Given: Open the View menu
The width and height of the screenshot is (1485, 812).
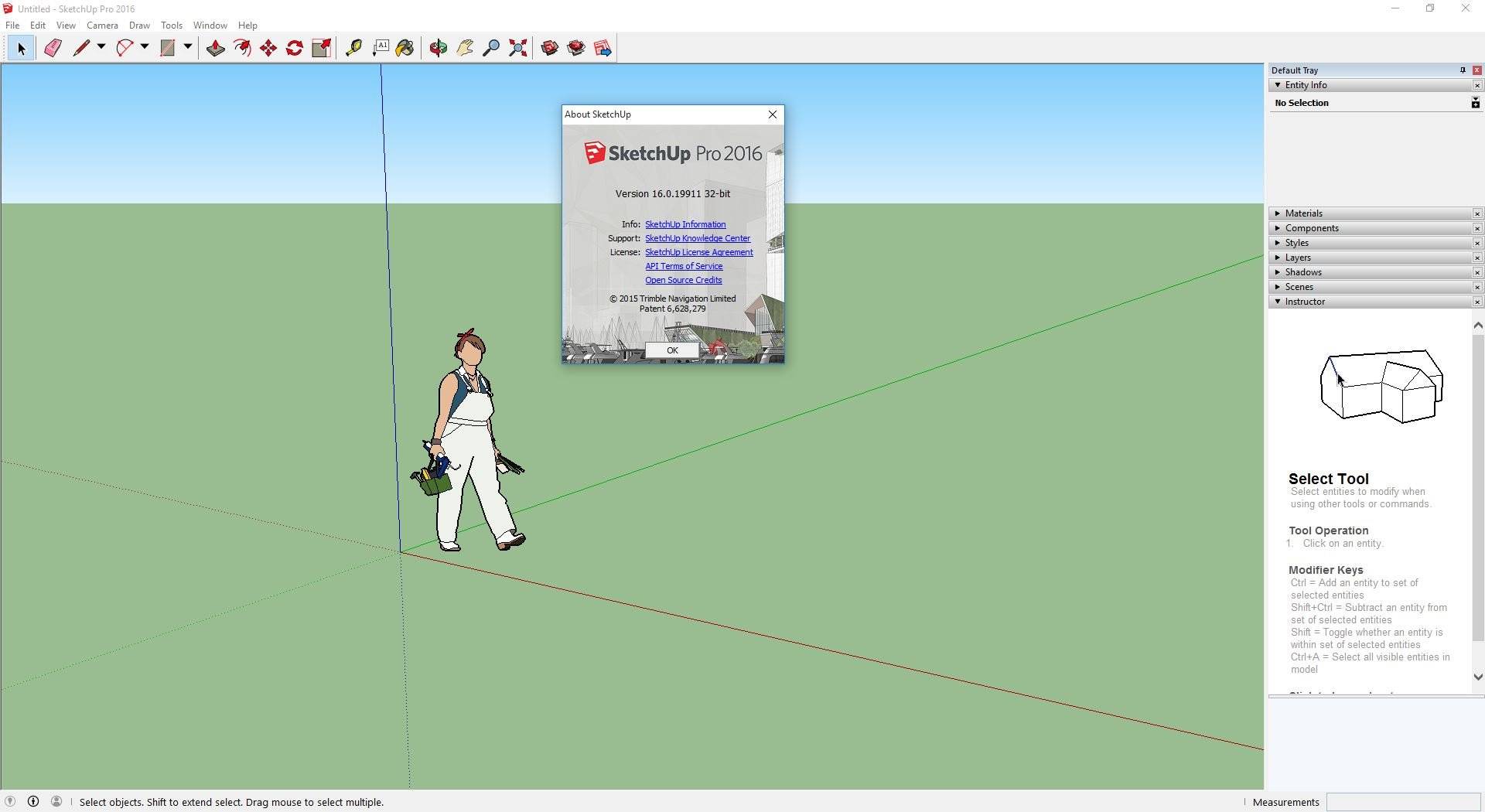Looking at the screenshot, I should [66, 26].
